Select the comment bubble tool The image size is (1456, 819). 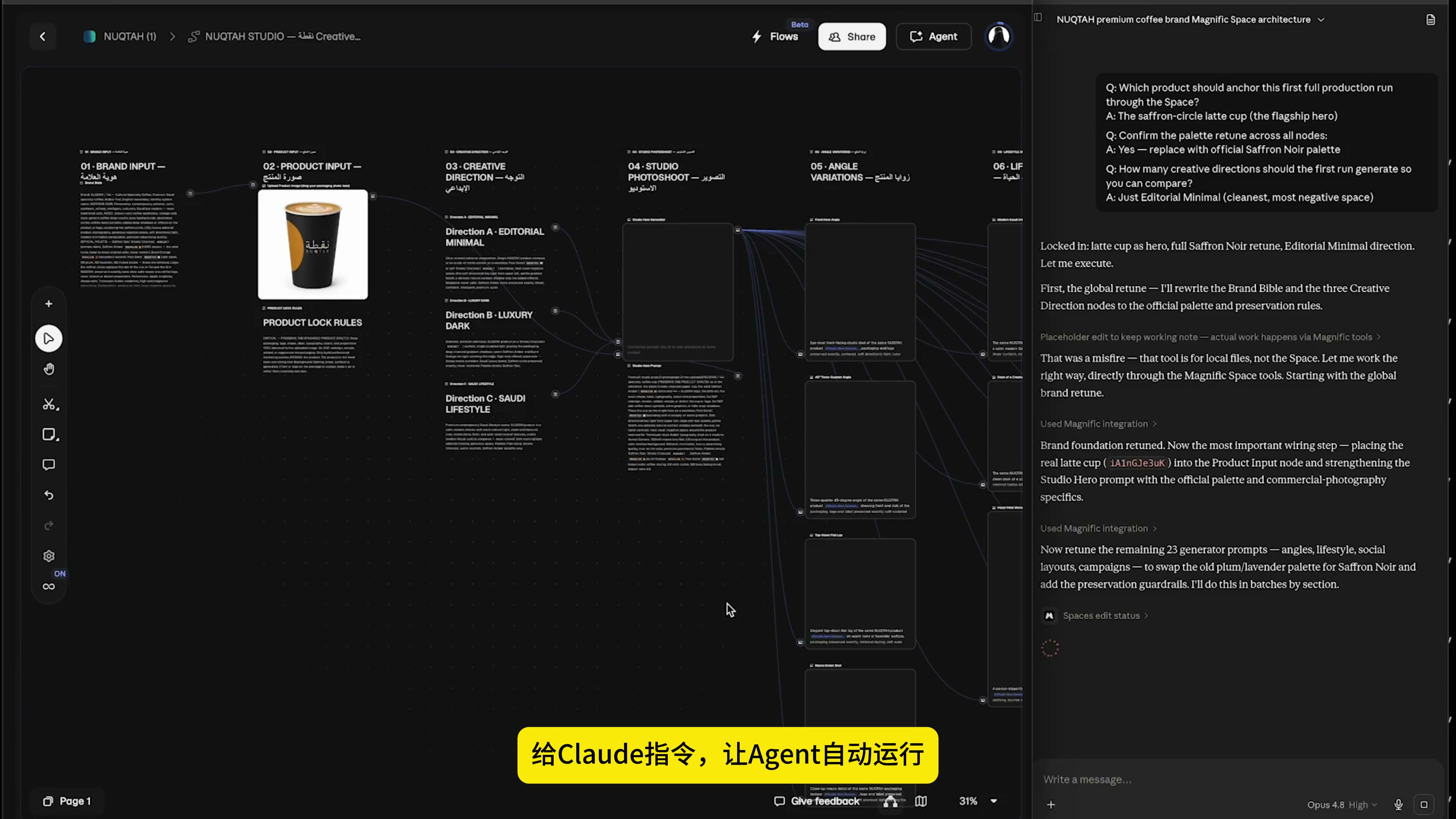tap(49, 464)
